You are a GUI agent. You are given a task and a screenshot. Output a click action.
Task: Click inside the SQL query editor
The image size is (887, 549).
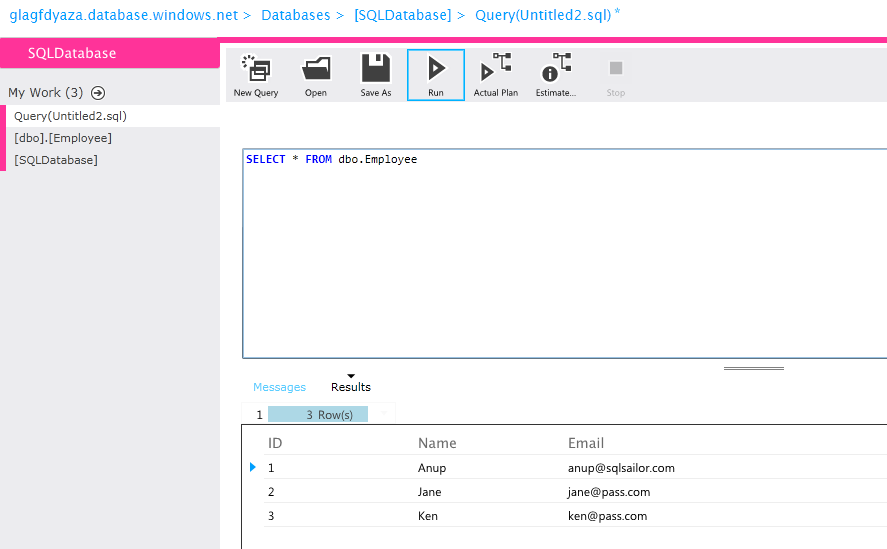pyautogui.click(x=560, y=260)
